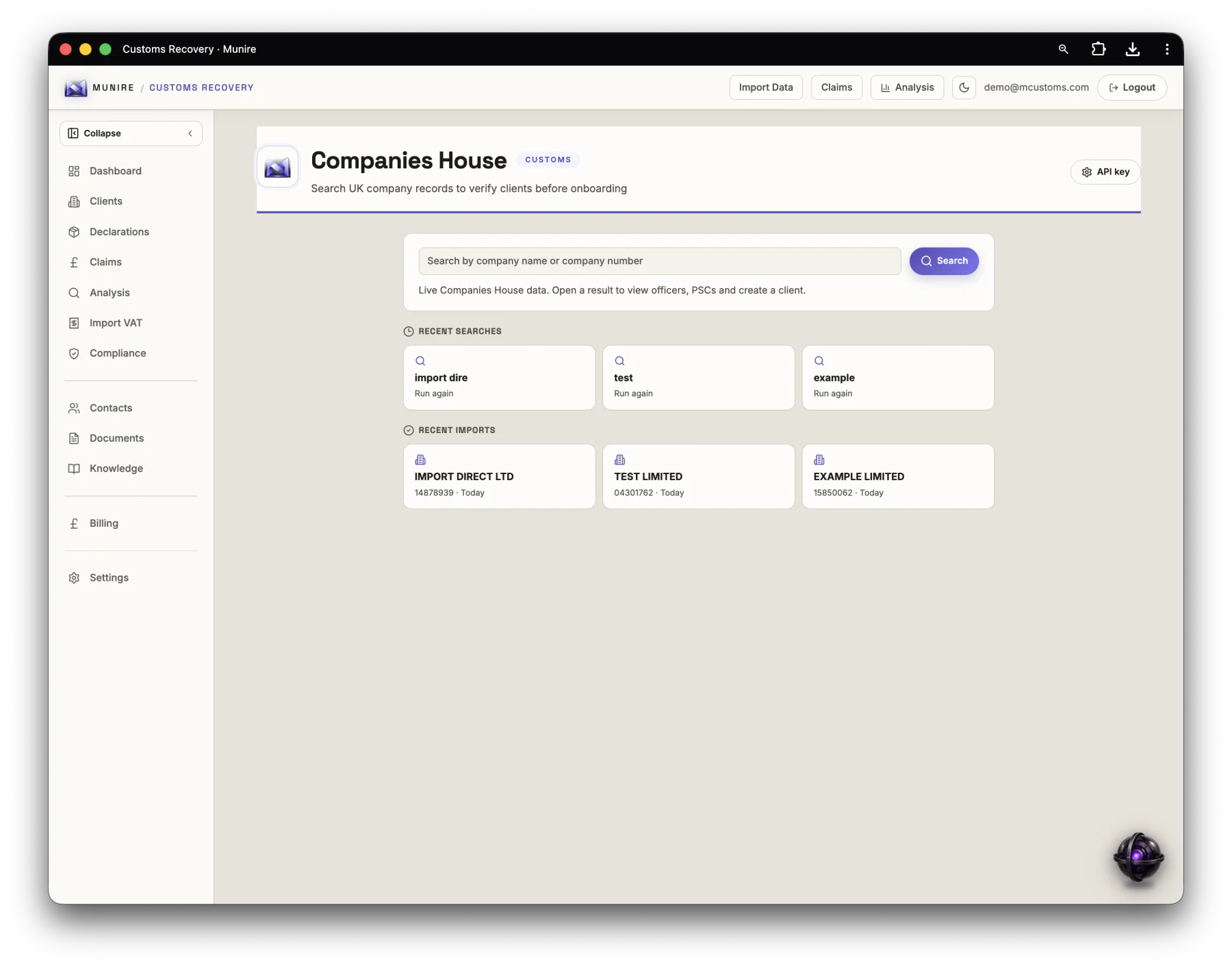Click the Import Data top button
The image size is (1232, 968).
coord(766,88)
